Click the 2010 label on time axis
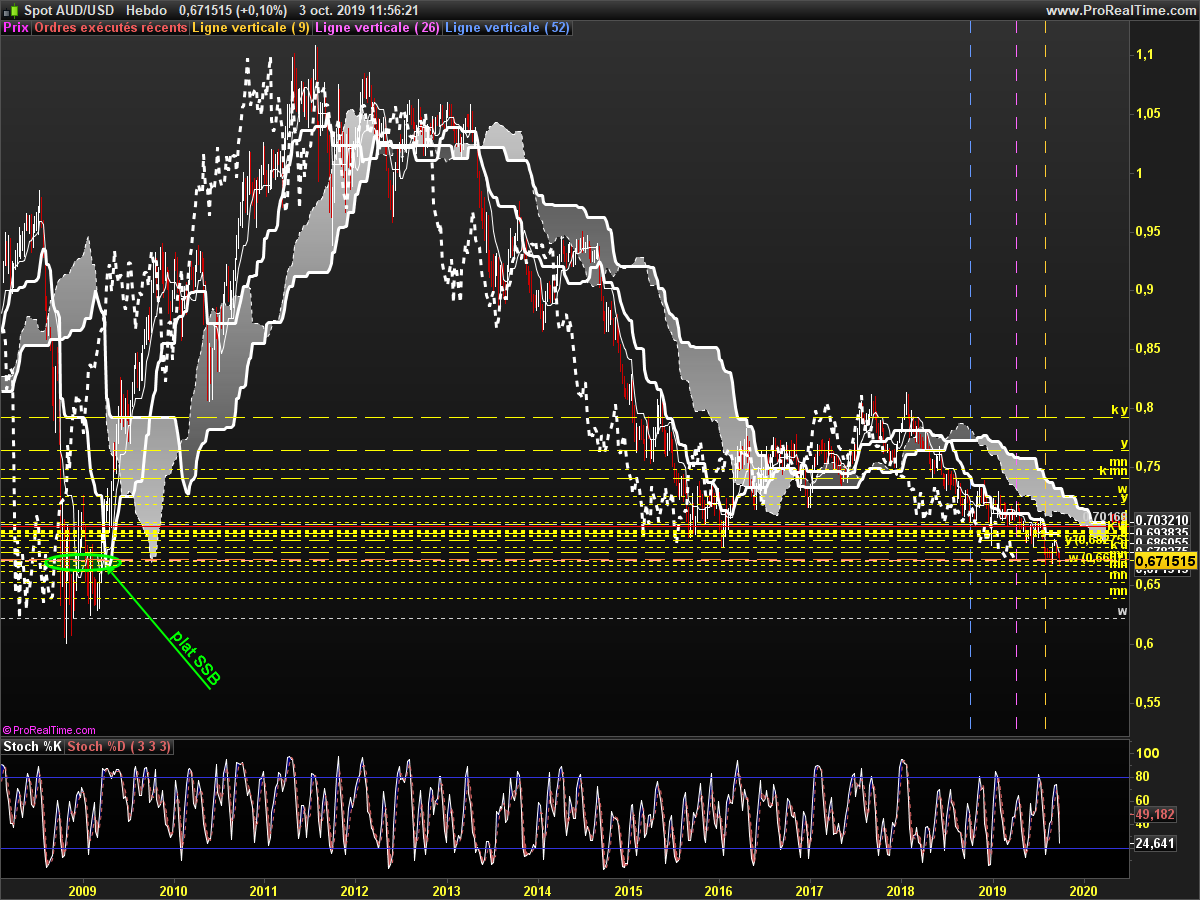 [x=173, y=890]
